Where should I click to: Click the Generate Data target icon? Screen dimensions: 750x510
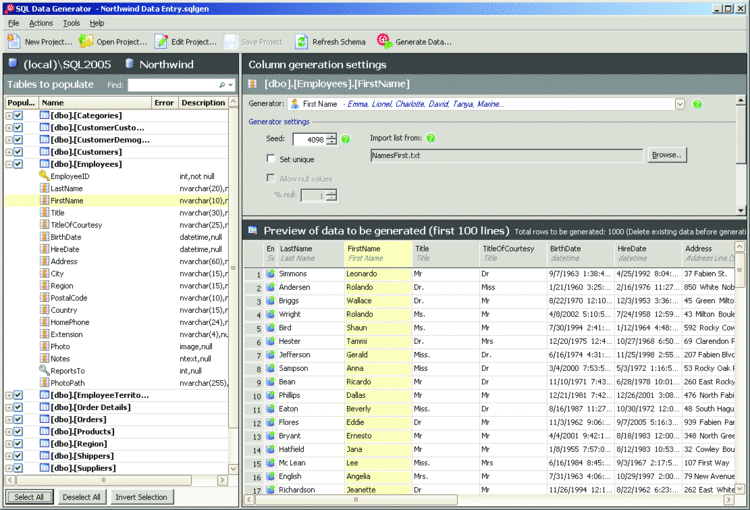[x=384, y=41]
